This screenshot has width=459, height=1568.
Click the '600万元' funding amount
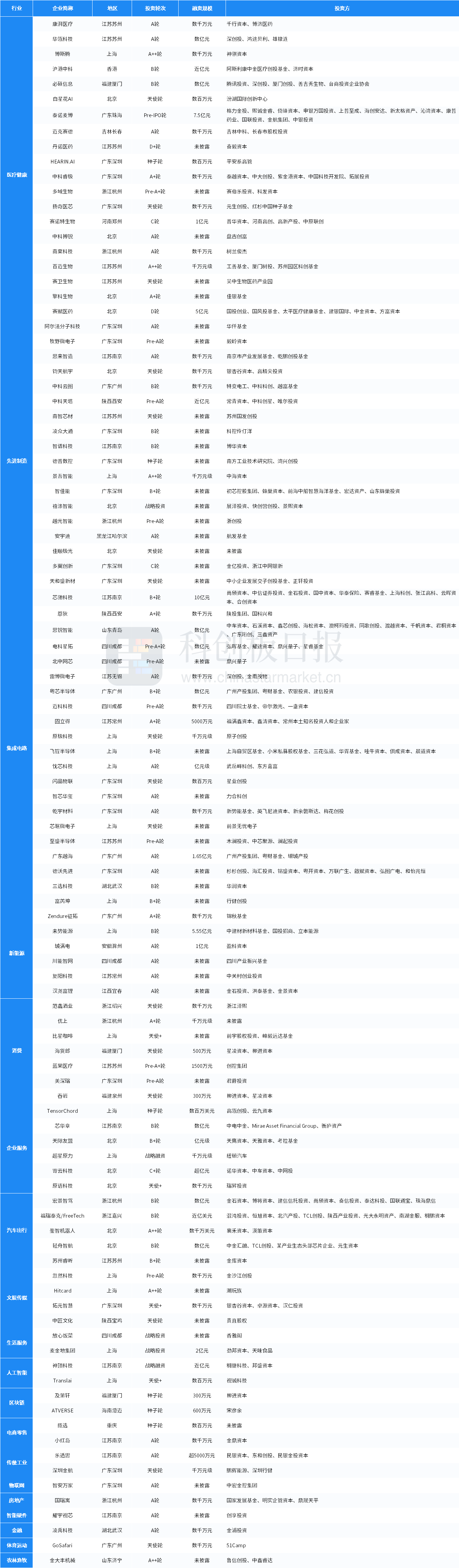tap(202, 1410)
